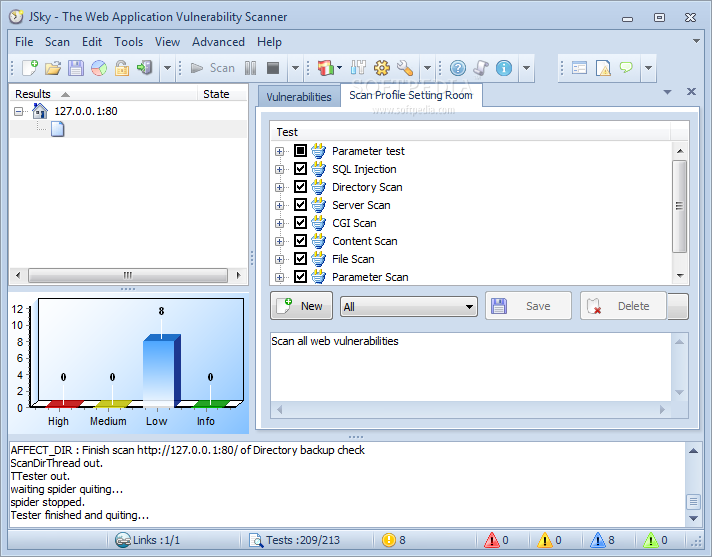Open the Tools menu
This screenshot has height=557, width=712.
click(x=129, y=42)
